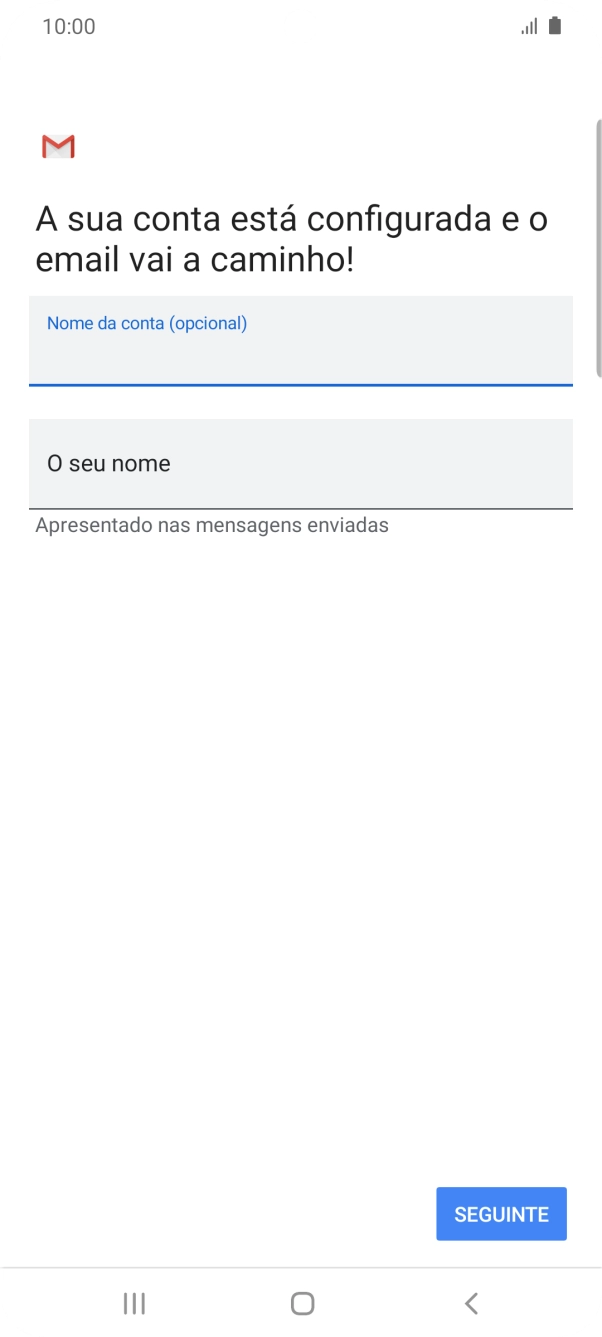Open recent apps from the navigation bar

click(133, 1303)
